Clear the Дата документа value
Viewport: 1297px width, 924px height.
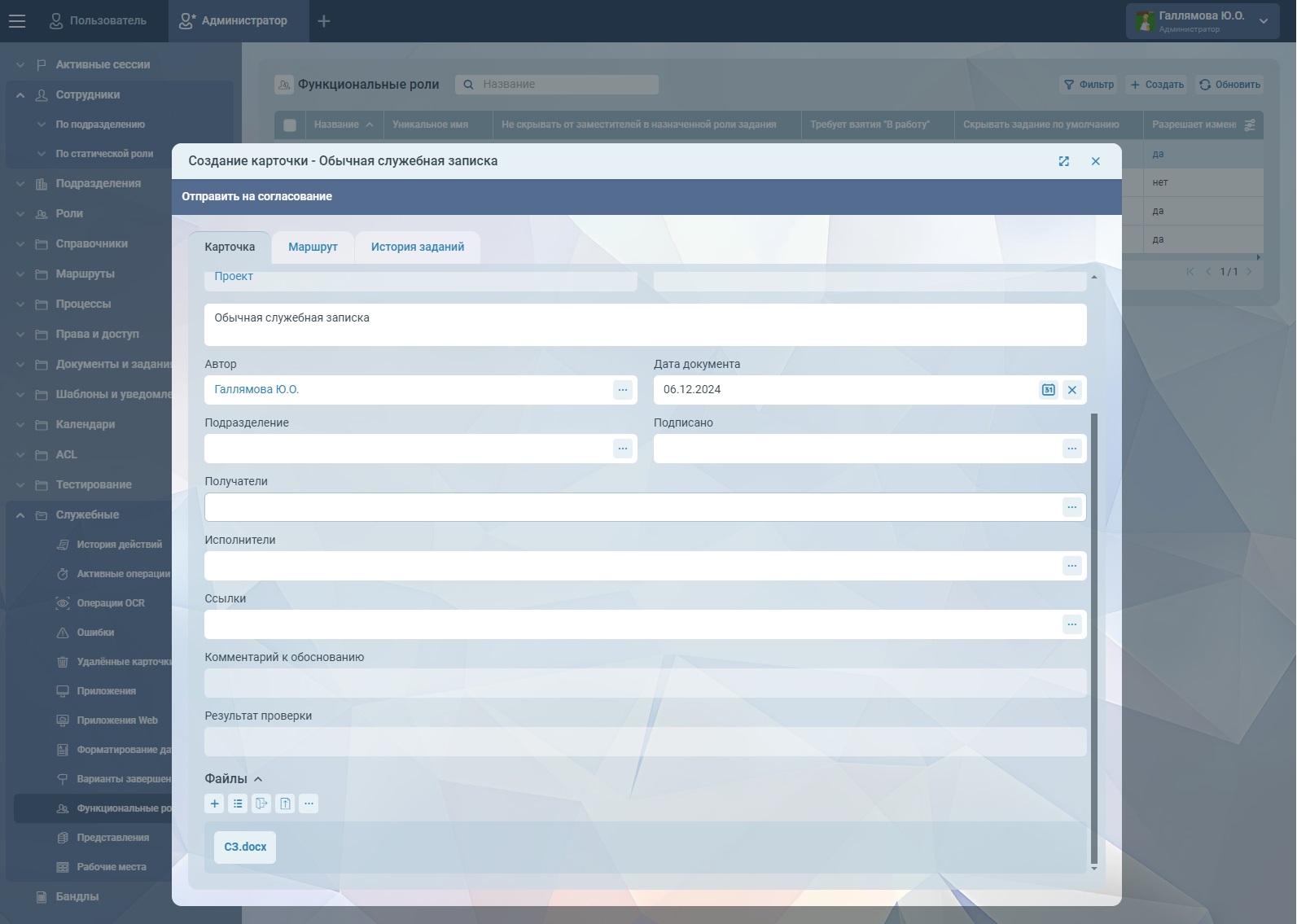[1071, 390]
